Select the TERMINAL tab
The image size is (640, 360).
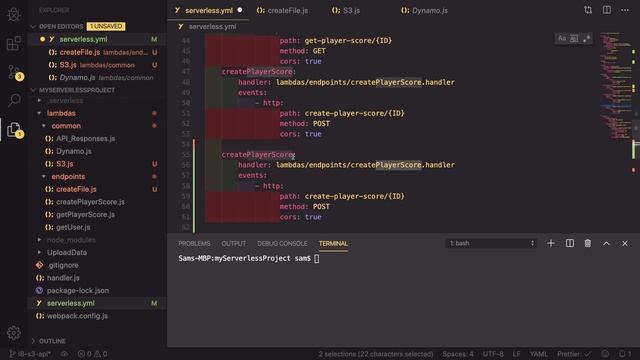click(x=333, y=243)
